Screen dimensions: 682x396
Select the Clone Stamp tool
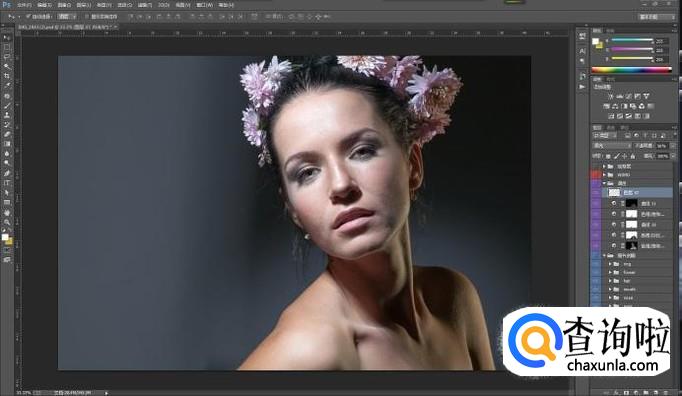tap(7, 115)
